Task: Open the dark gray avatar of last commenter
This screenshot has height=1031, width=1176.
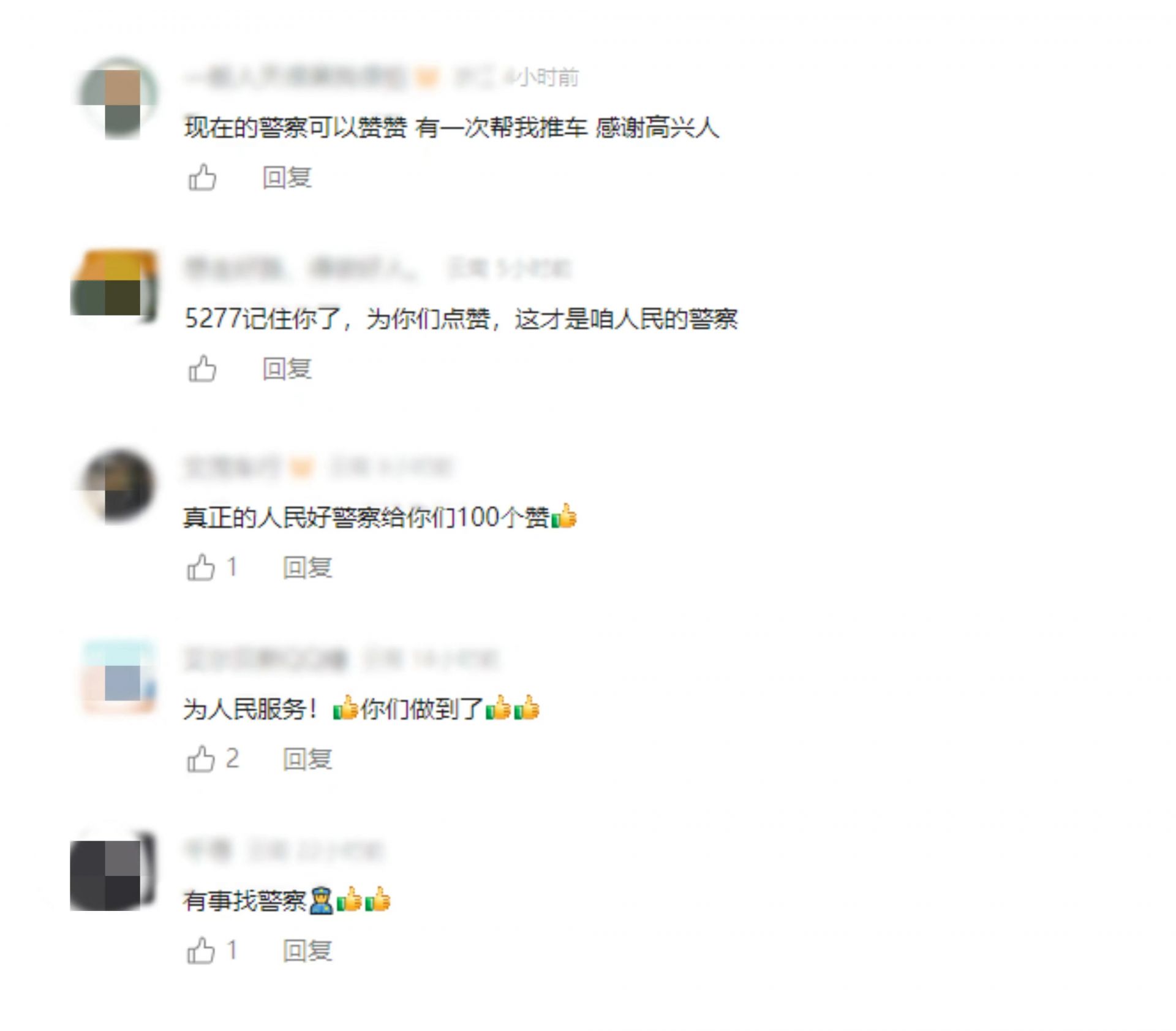Action: [113, 870]
